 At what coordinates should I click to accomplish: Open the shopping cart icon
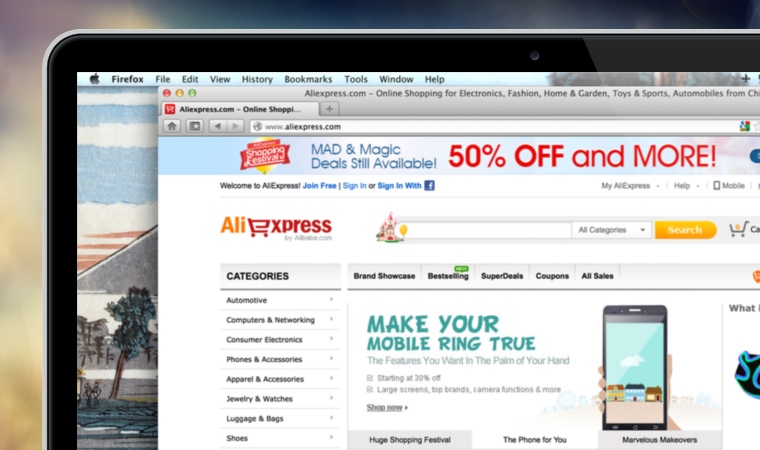pos(739,229)
